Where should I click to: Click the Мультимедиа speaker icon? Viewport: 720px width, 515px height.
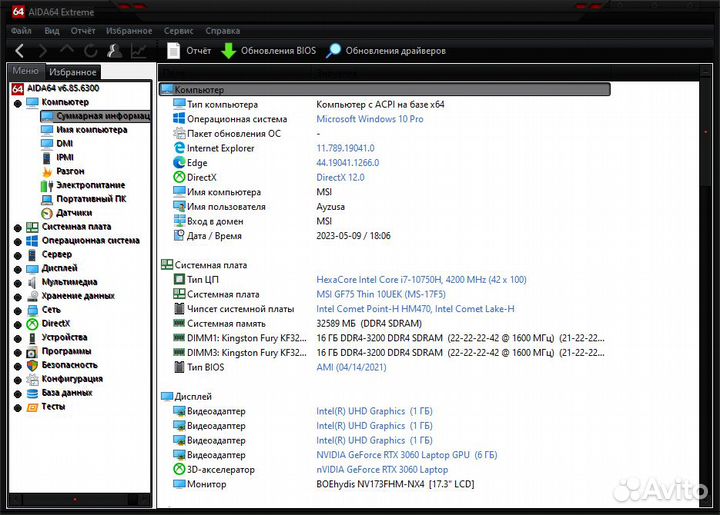click(32, 282)
